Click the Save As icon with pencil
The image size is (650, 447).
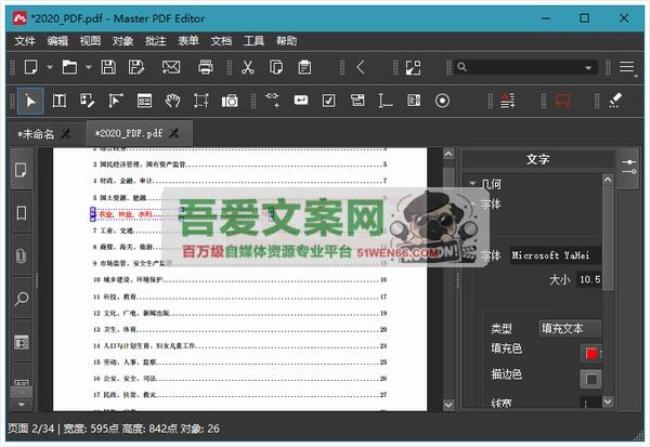coord(136,67)
